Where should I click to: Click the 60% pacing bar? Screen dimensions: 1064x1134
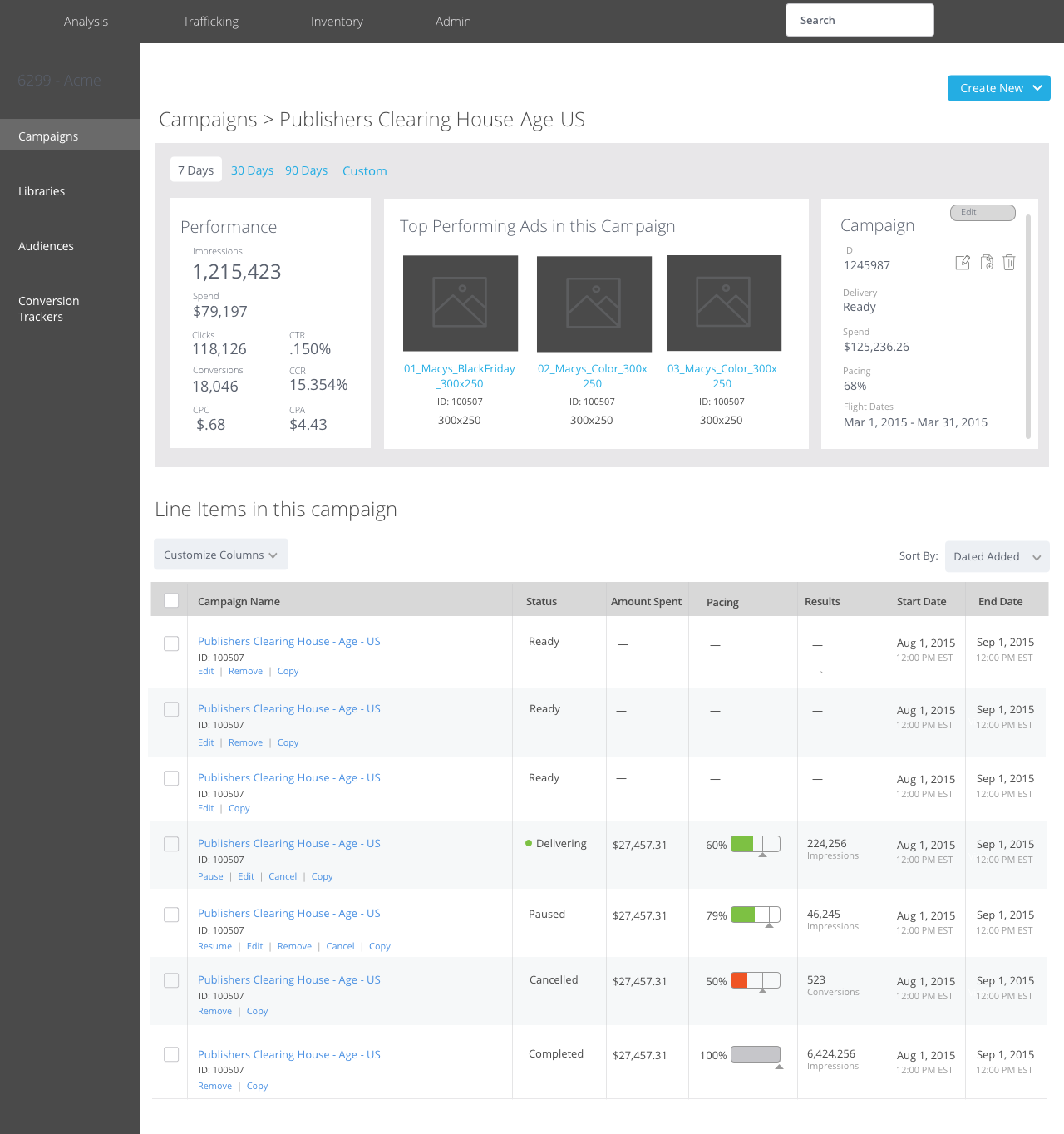click(x=756, y=844)
